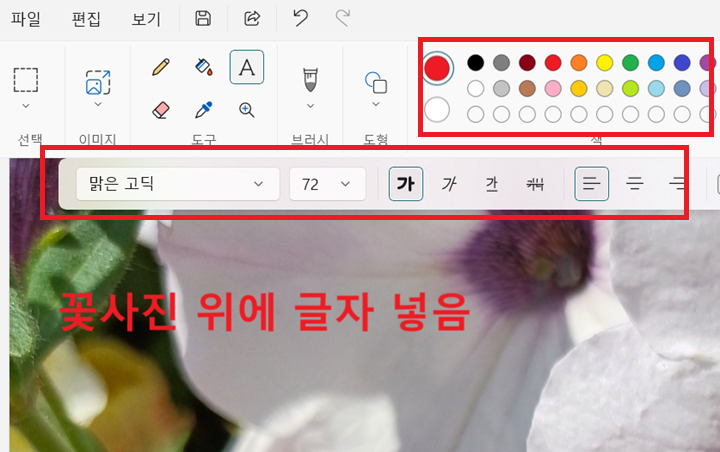Select the Pencil tool
The width and height of the screenshot is (720, 452).
(x=161, y=67)
